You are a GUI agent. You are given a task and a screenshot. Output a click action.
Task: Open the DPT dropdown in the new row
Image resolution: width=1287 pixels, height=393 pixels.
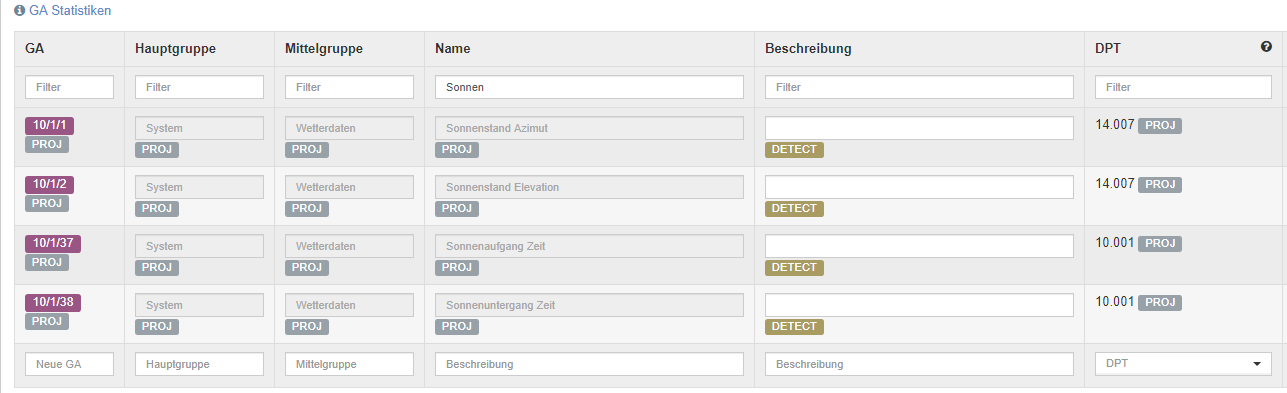1183,364
